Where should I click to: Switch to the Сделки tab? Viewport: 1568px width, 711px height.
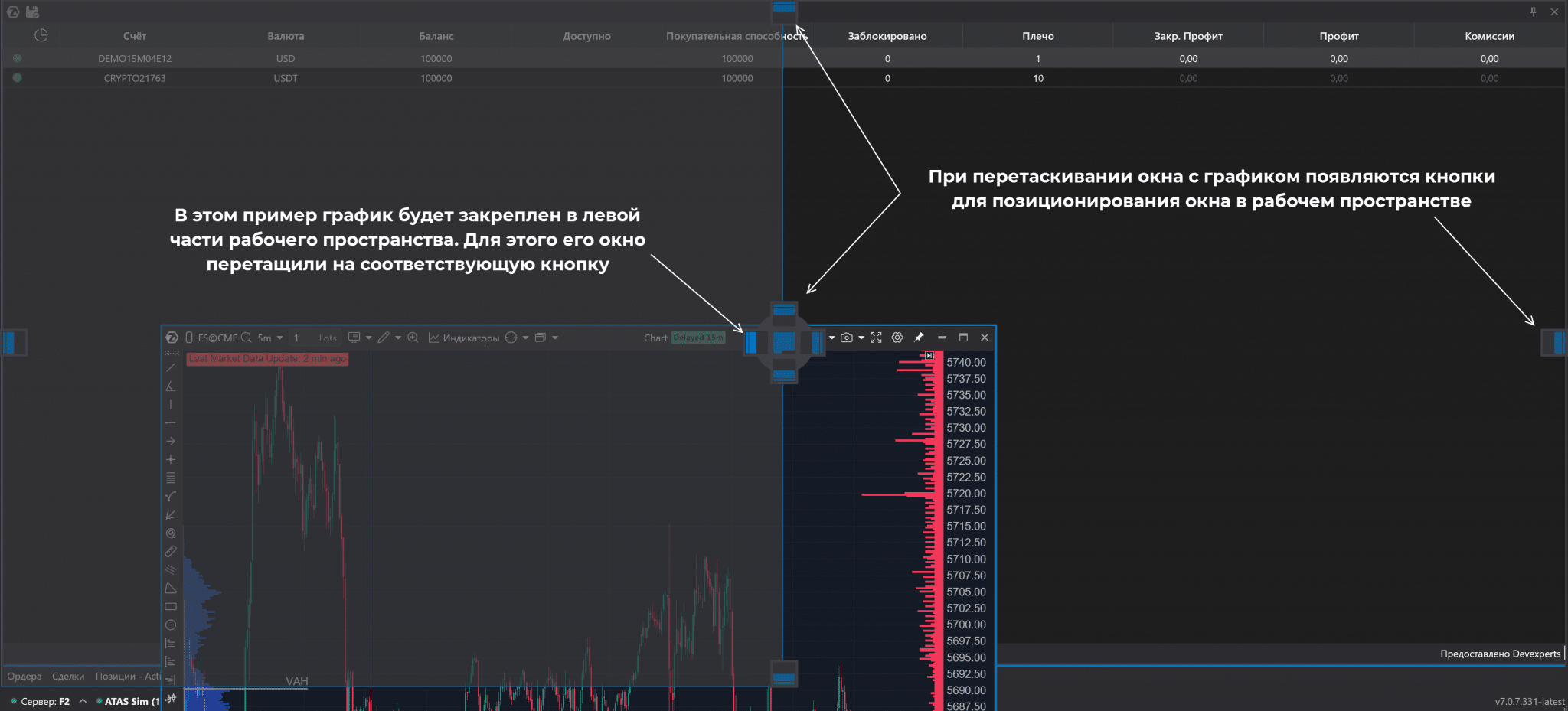[x=68, y=677]
